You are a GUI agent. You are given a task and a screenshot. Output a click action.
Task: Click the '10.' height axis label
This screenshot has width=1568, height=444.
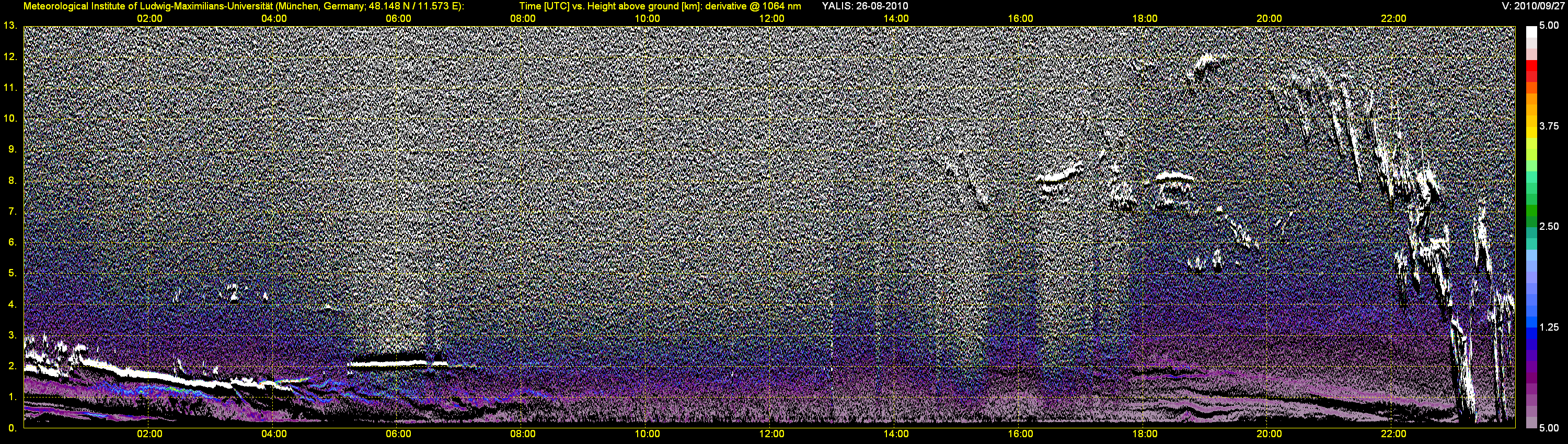(x=10, y=118)
